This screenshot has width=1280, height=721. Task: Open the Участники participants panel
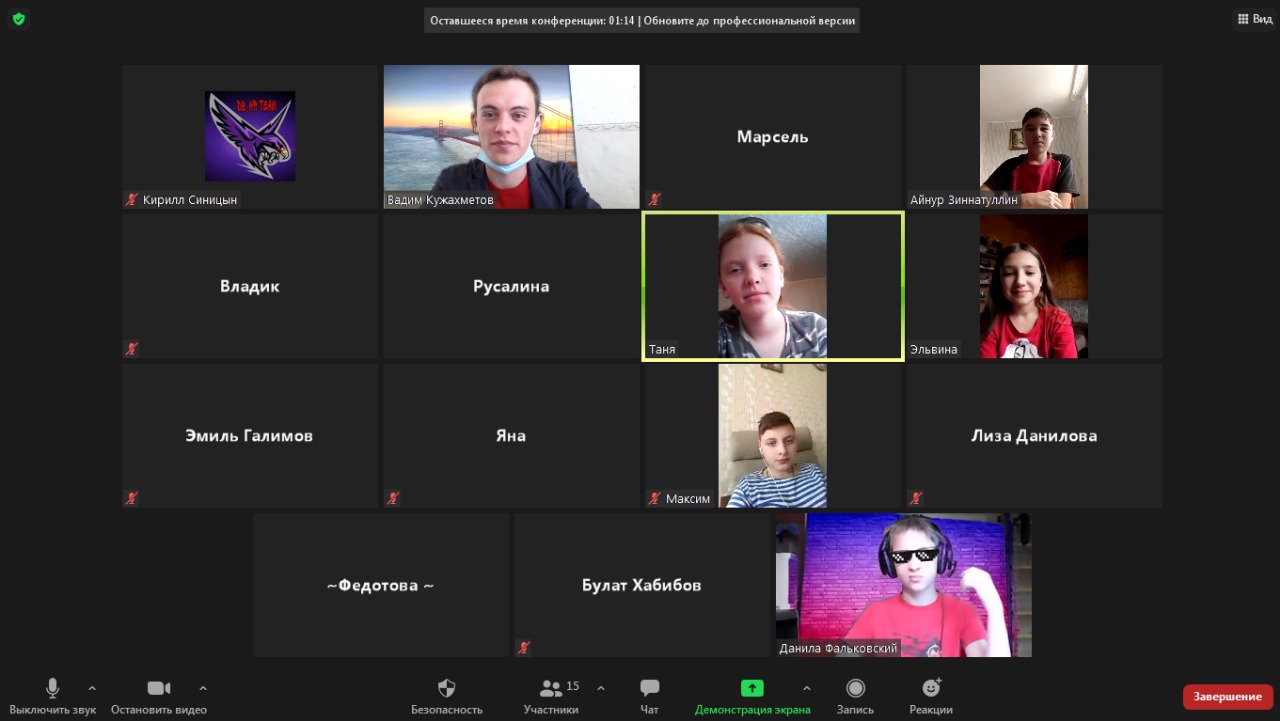(551, 689)
